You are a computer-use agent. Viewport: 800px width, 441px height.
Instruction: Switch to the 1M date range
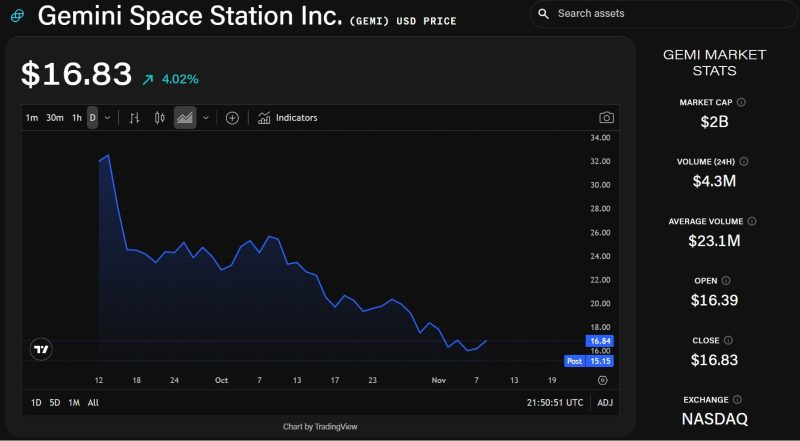pos(74,402)
